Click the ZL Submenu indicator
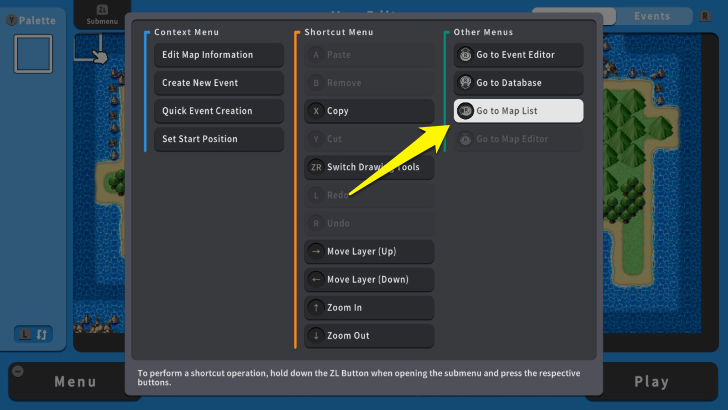Screen dimensions: 728x410 [101, 15]
